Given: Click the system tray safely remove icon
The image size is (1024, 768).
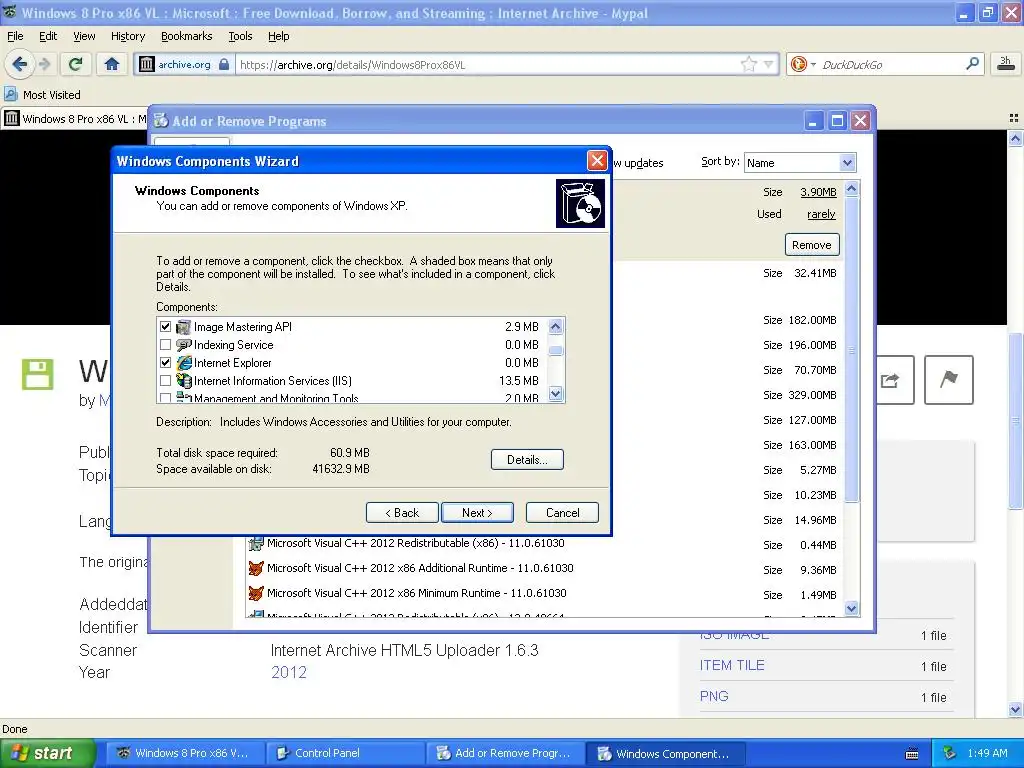Looking at the screenshot, I should (950, 754).
